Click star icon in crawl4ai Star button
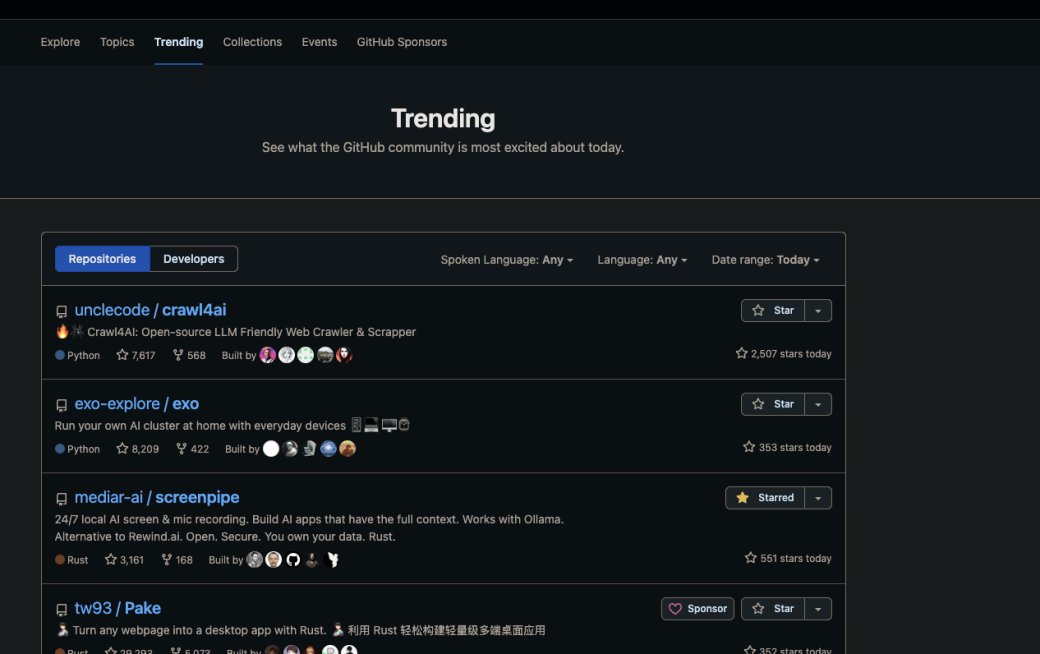1040x654 pixels. coord(758,310)
